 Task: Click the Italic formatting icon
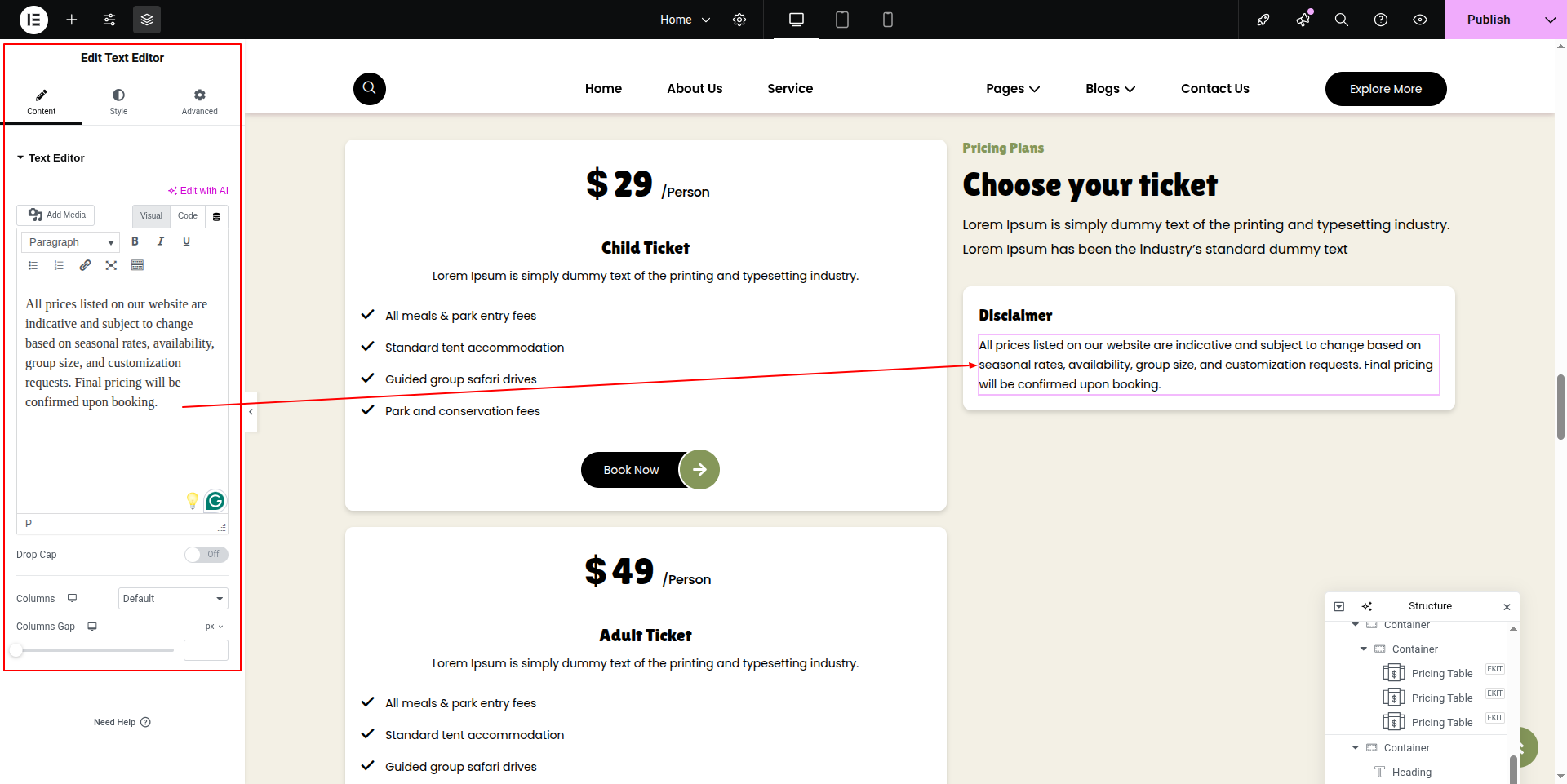coord(161,241)
